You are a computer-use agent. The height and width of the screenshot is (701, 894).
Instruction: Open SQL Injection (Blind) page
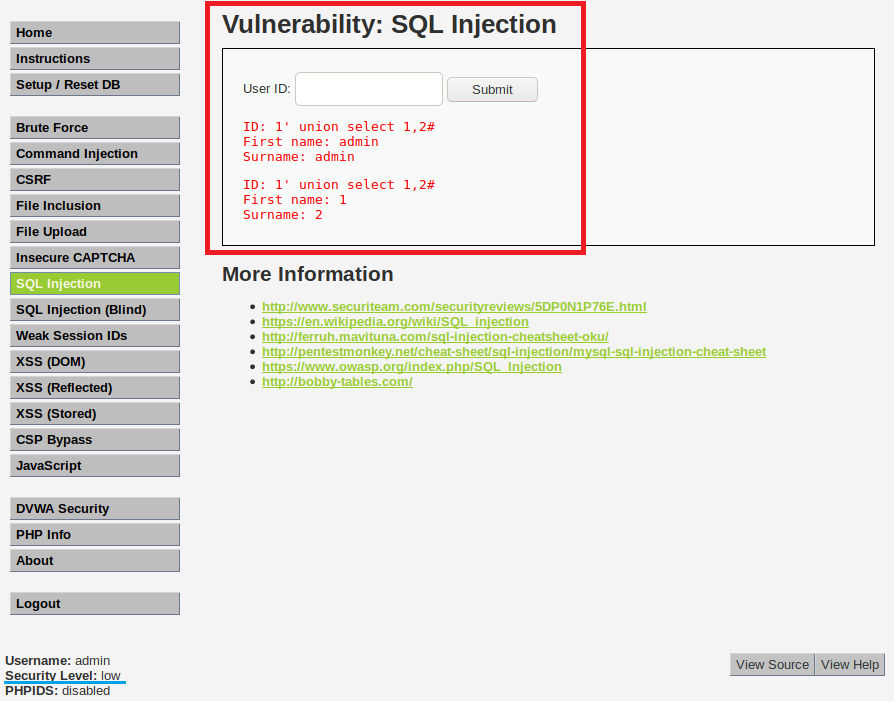(x=95, y=310)
